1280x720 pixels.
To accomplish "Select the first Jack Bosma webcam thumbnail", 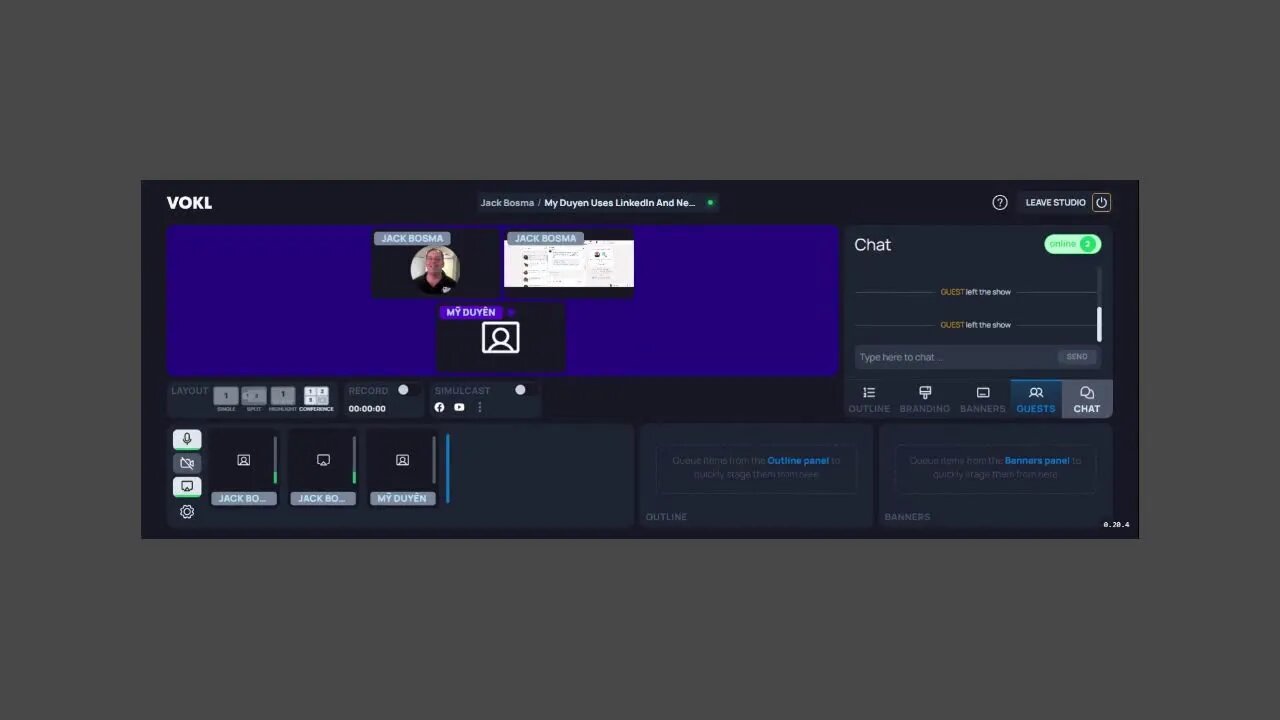I will pos(244,467).
